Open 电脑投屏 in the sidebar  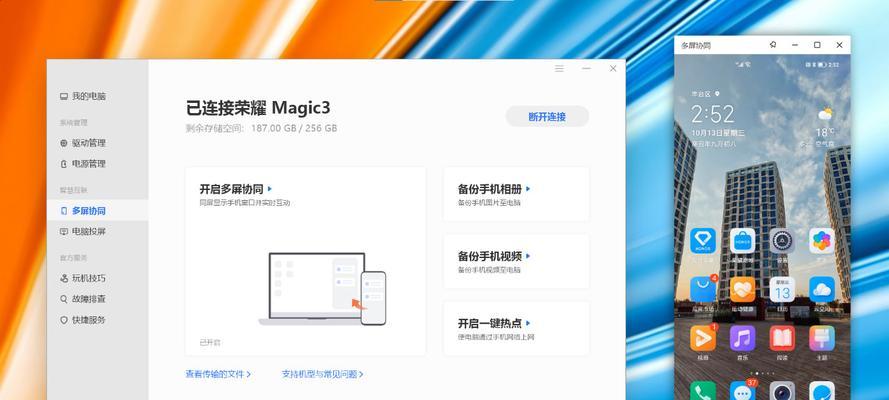(x=83, y=232)
